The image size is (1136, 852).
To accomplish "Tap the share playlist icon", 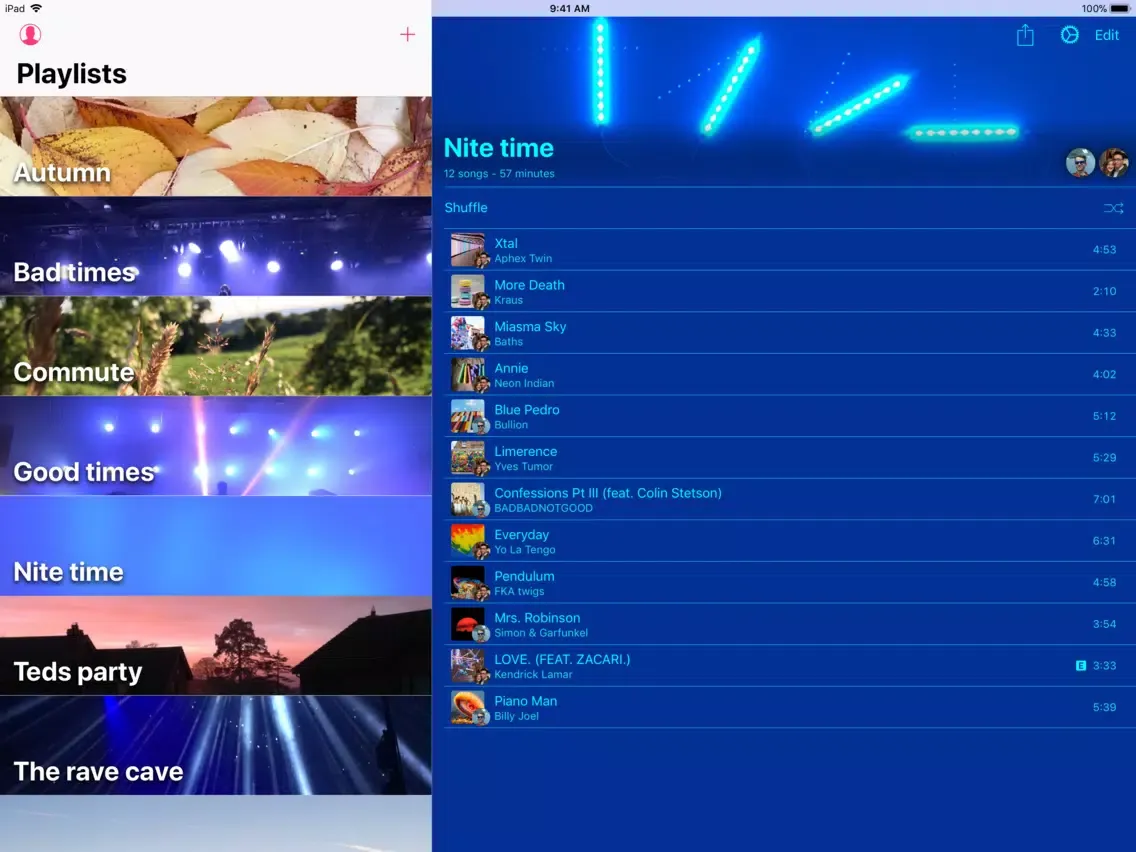I will click(1024, 35).
